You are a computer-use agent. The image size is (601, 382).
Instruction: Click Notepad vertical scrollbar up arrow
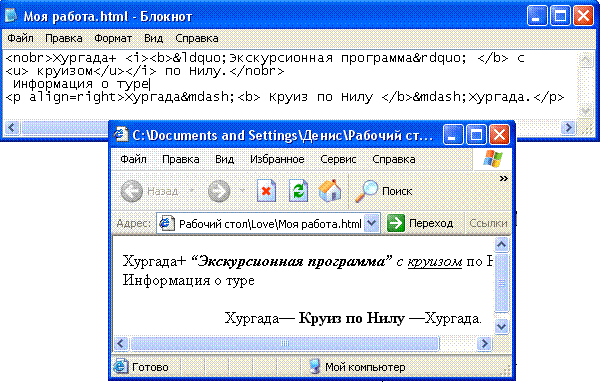tap(585, 60)
